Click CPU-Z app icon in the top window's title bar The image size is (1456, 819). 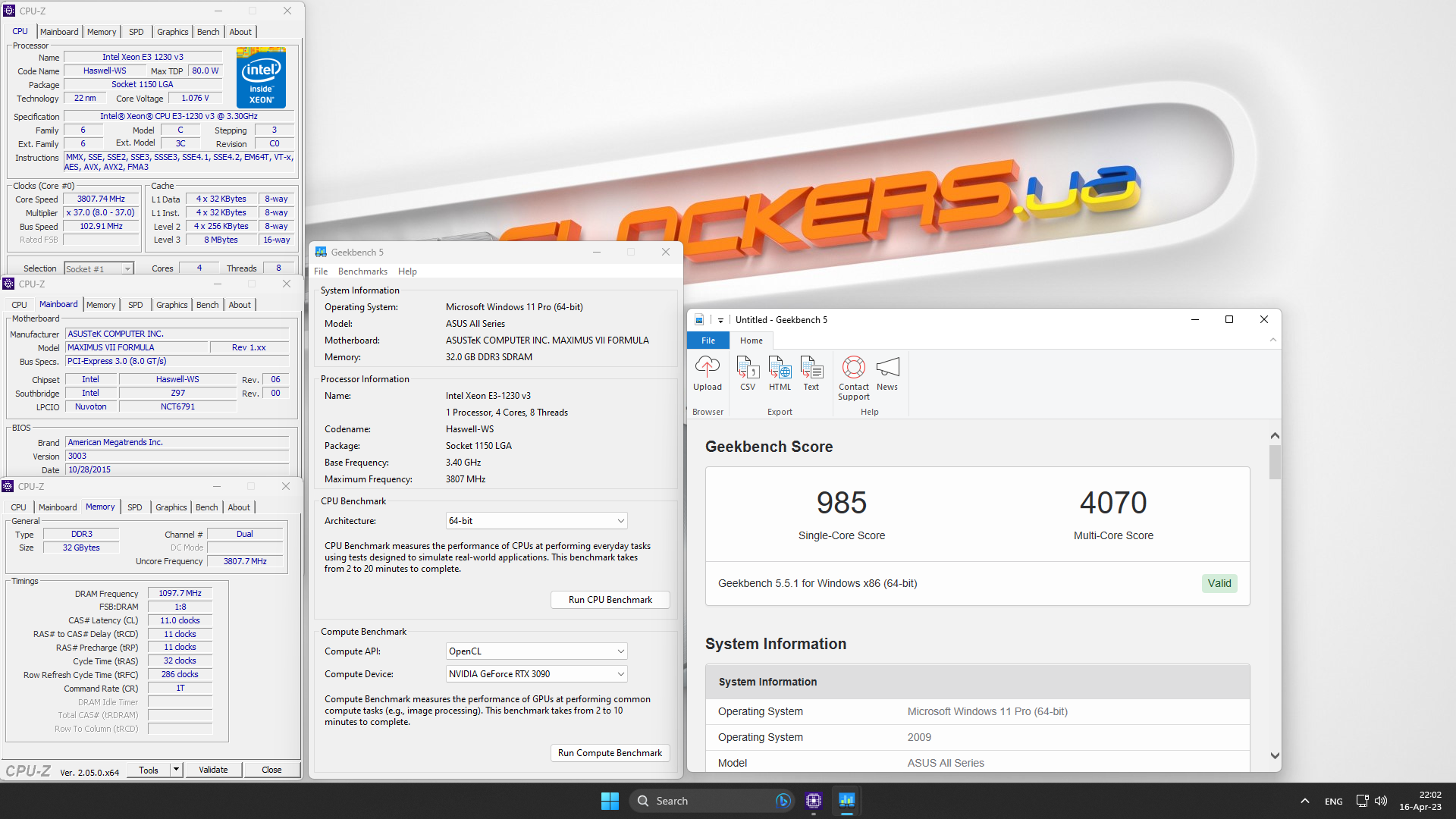(x=9, y=11)
